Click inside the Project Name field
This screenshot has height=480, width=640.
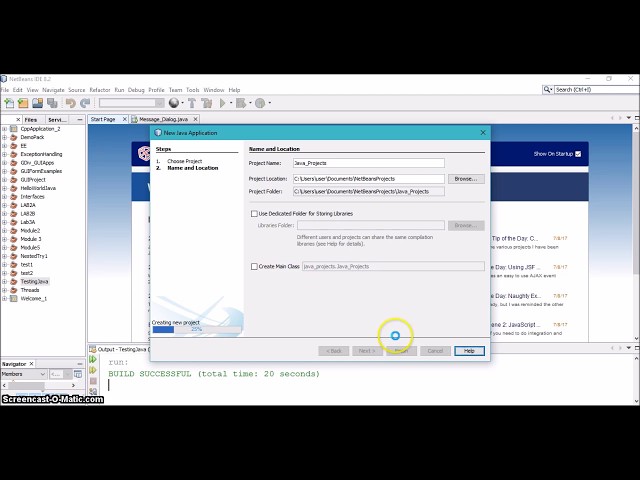pyautogui.click(x=369, y=163)
